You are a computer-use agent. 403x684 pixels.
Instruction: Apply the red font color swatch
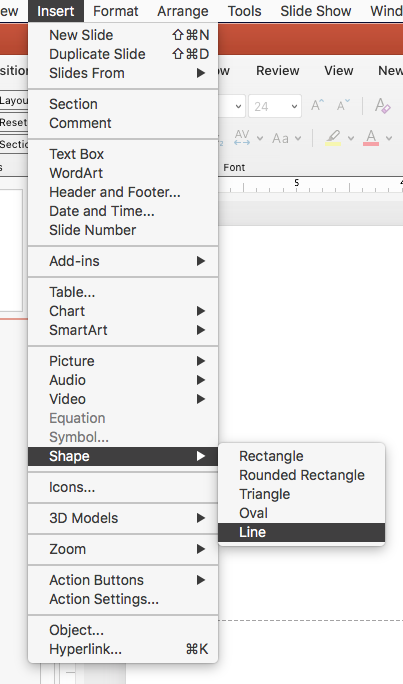point(371,138)
